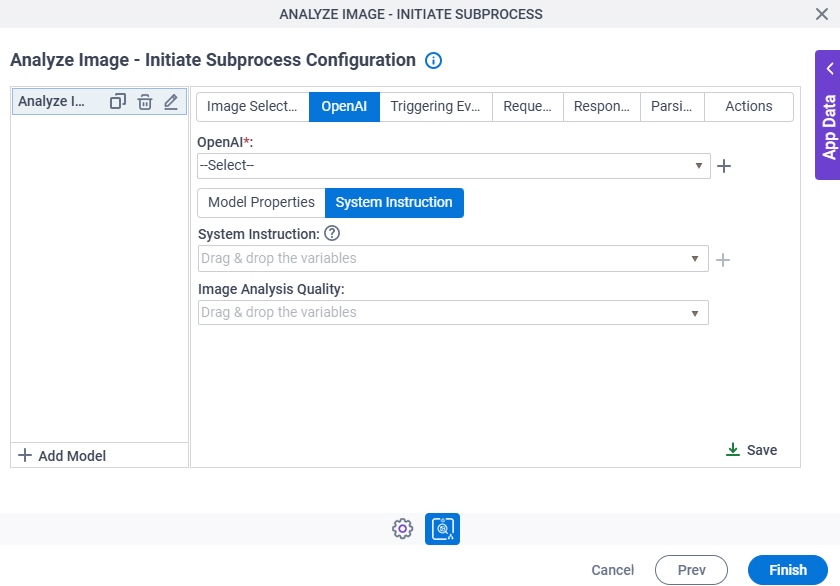Click the Finish button
Viewport: 840px width, 586px height.
788,570
